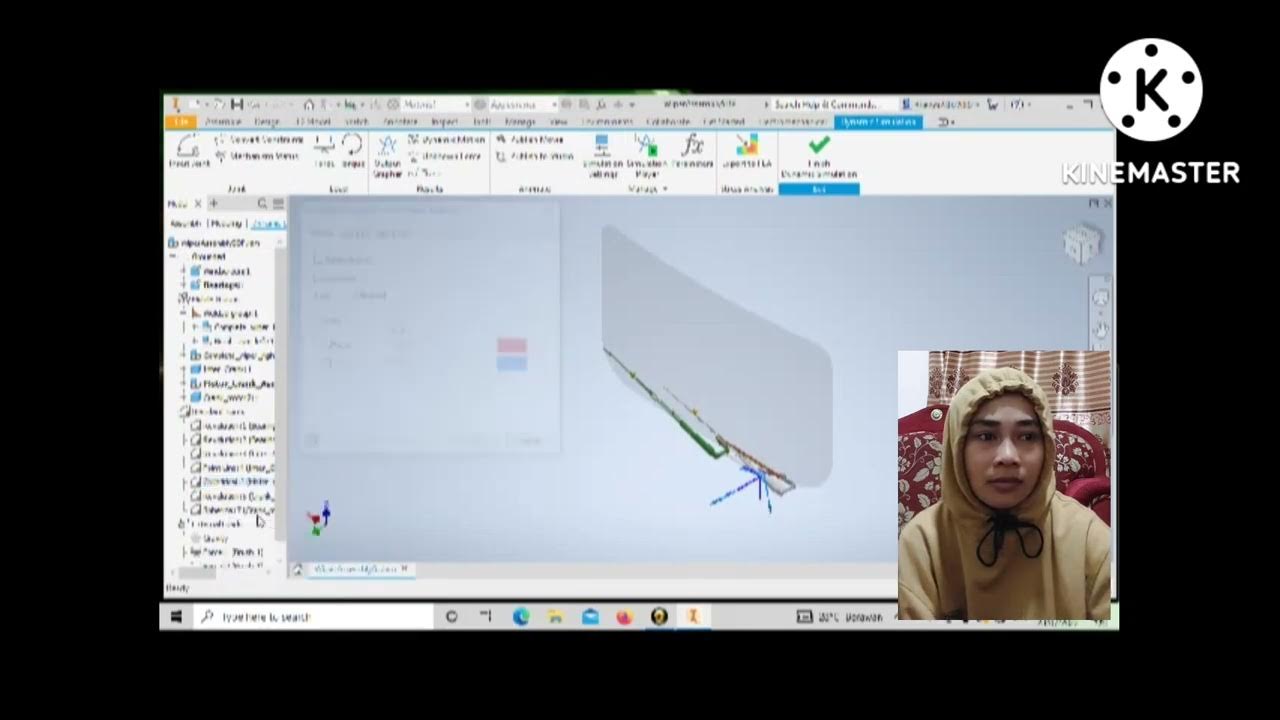Viewport: 1280px width, 720px height.
Task: Click the Save icon in quick access toolbar
Action: point(237,104)
